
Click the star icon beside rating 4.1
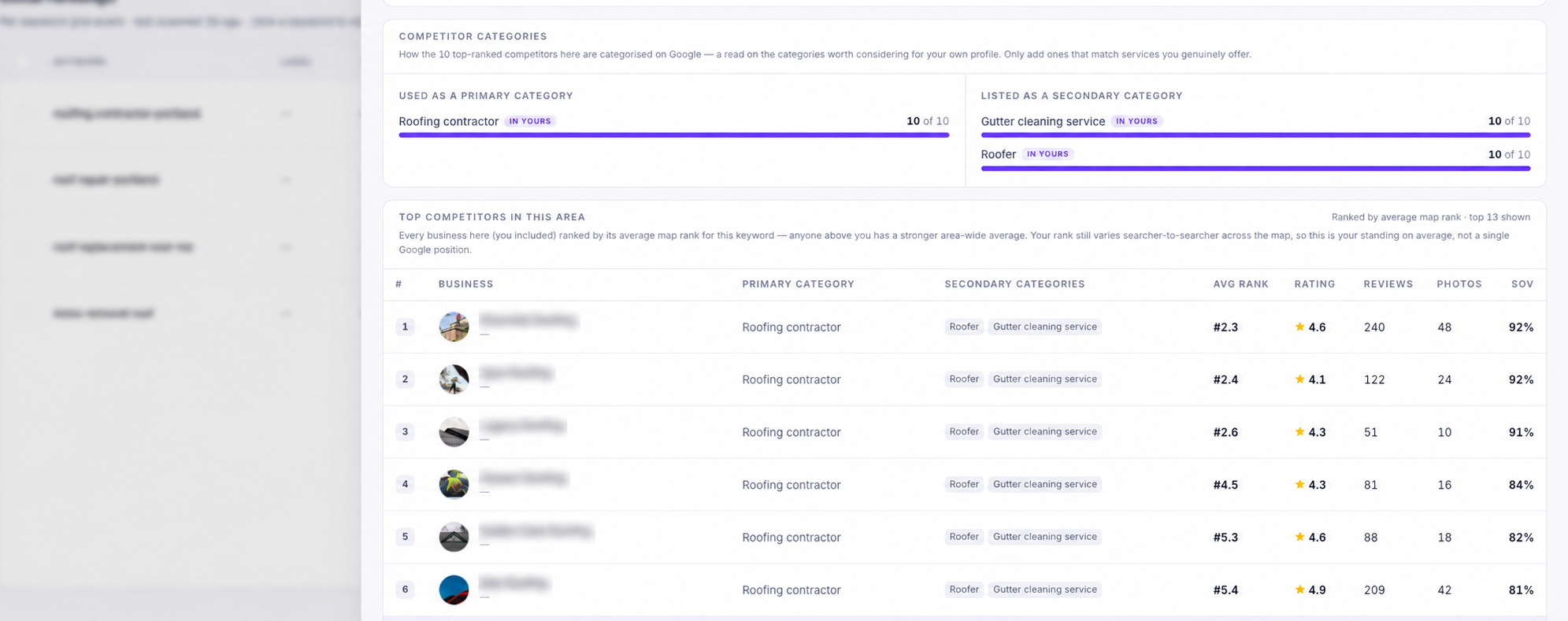[x=1299, y=379]
